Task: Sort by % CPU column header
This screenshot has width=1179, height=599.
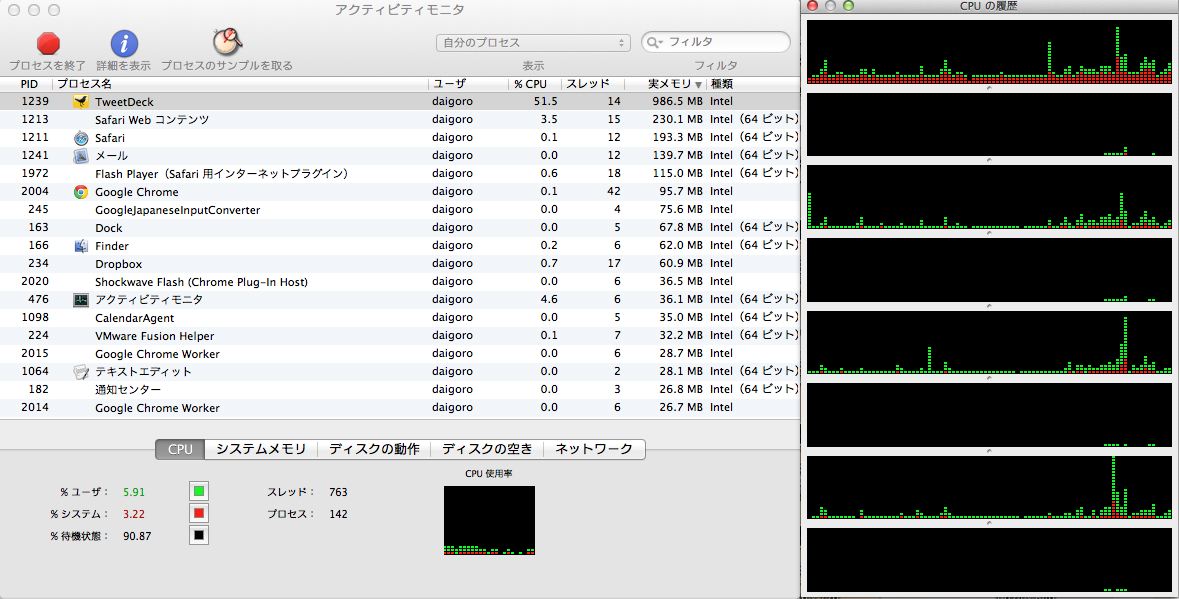Action: [x=534, y=84]
